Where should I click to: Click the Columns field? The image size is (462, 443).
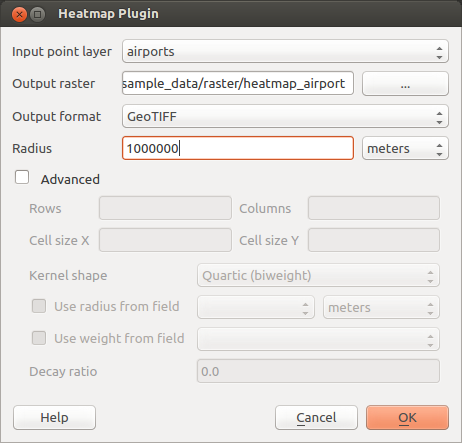pyautogui.click(x=374, y=208)
